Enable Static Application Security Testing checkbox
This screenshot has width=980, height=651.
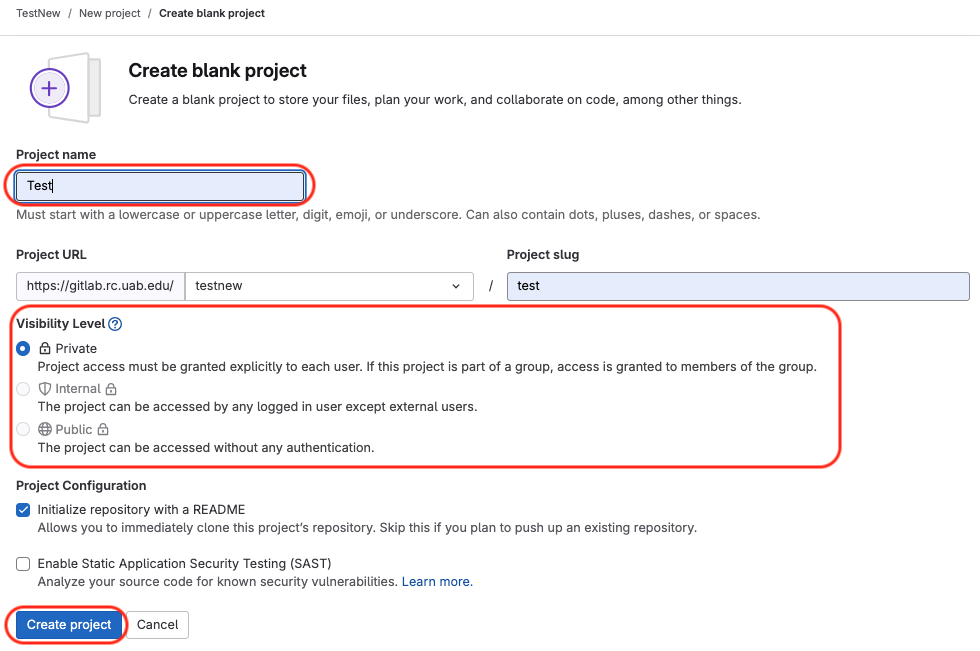tap(23, 564)
